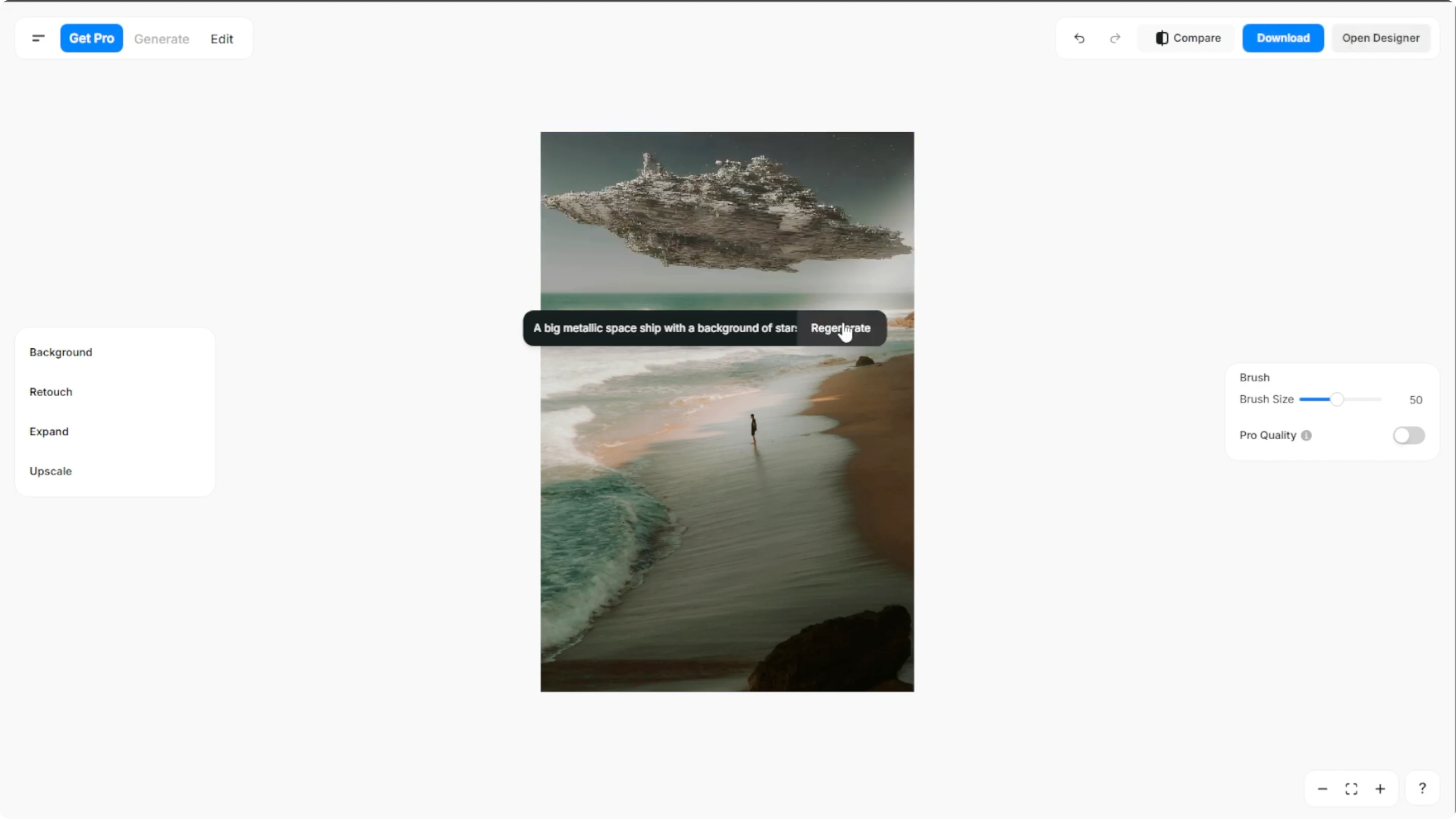Select Expand in the left panel
The image size is (1456, 819).
coord(49,431)
